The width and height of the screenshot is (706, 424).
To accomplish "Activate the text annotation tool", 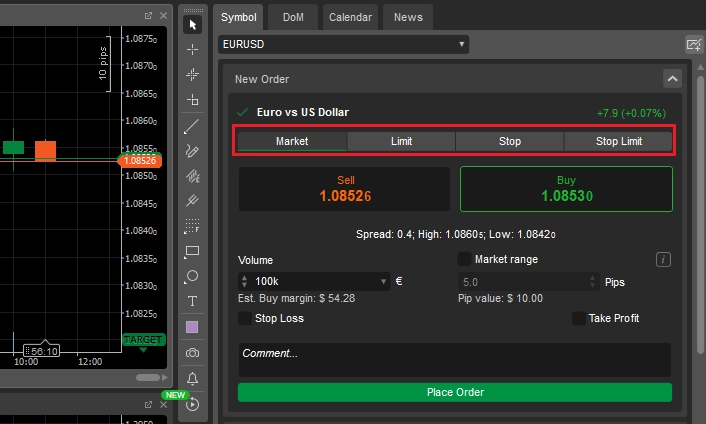I will click(192, 301).
